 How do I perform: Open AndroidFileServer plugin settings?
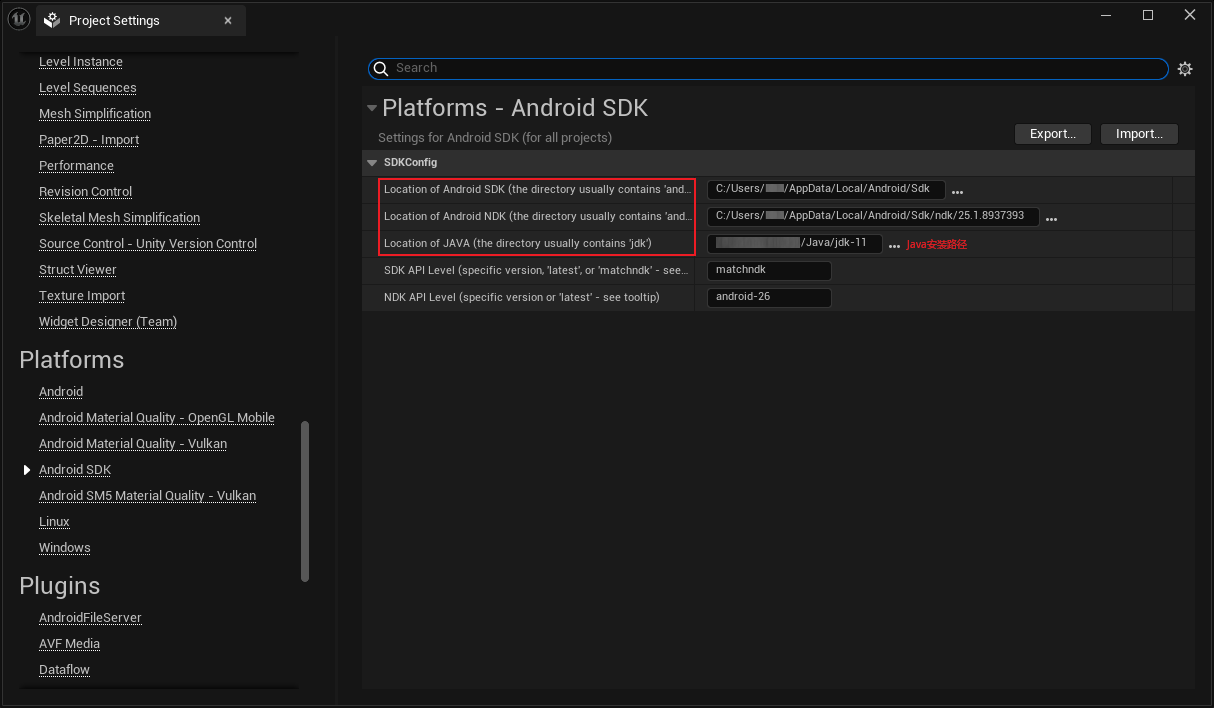point(90,618)
